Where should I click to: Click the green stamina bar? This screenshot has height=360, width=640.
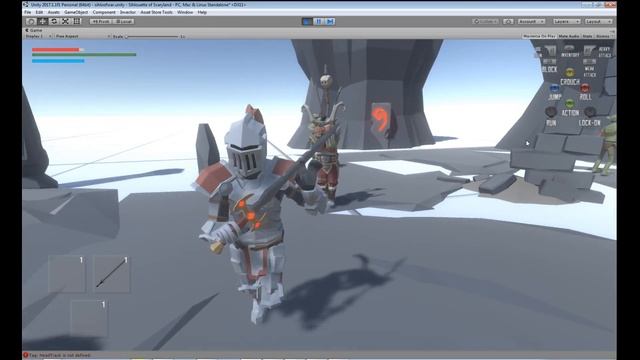pos(84,54)
